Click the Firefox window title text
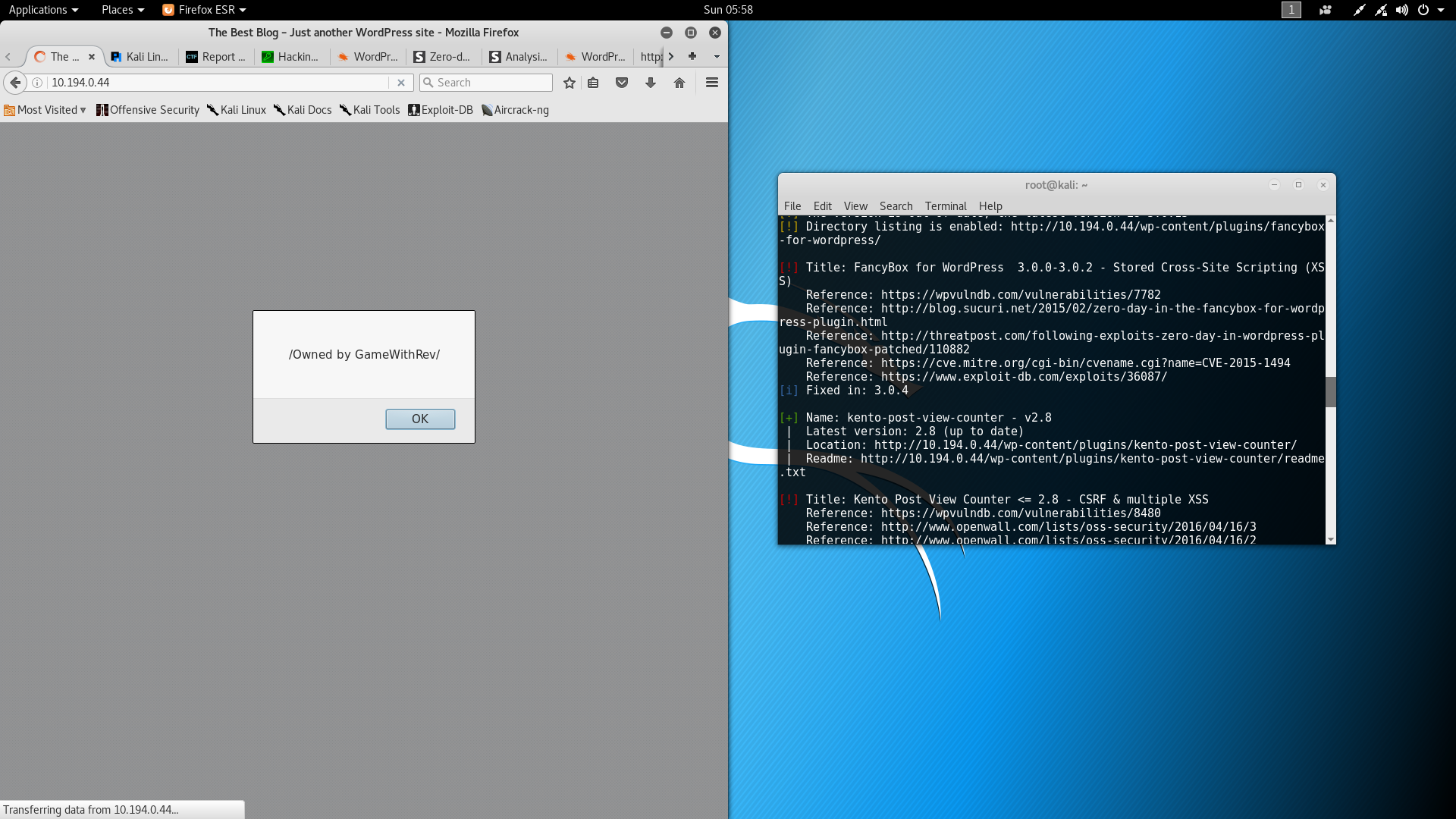The image size is (1456, 819). click(x=363, y=33)
